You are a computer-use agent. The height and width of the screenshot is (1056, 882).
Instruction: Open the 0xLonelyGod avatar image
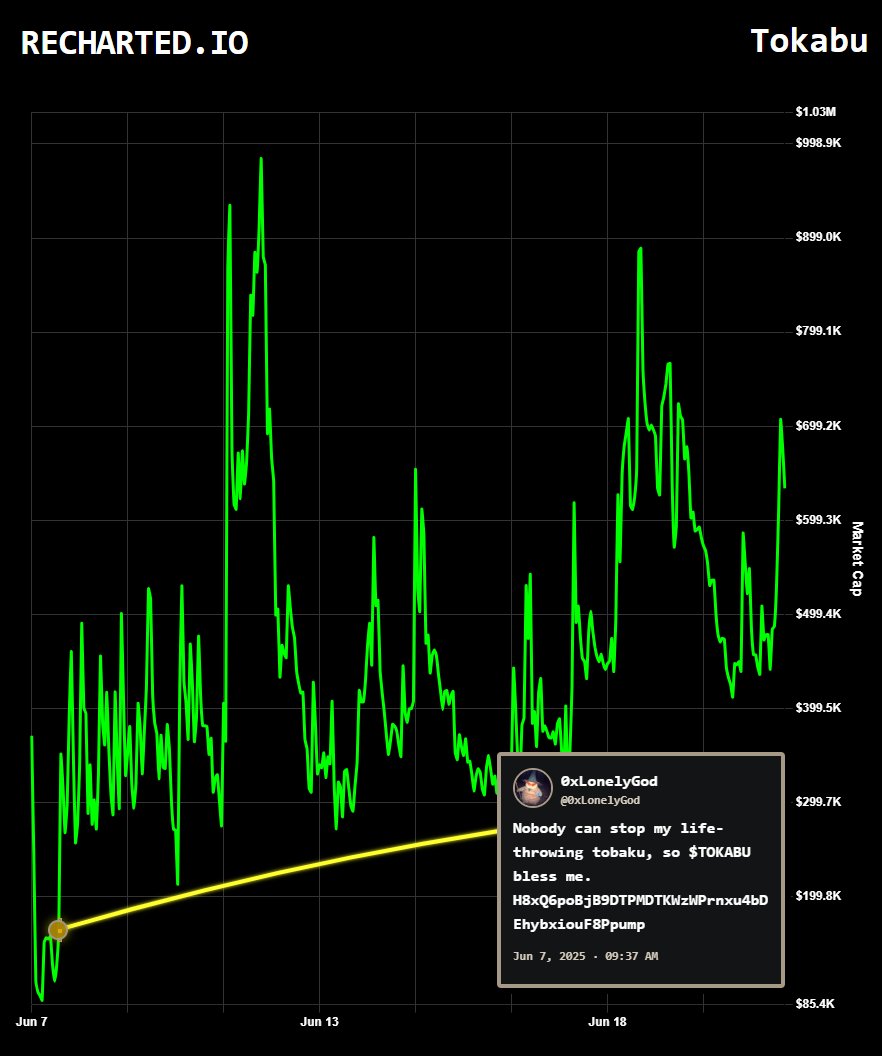533,788
